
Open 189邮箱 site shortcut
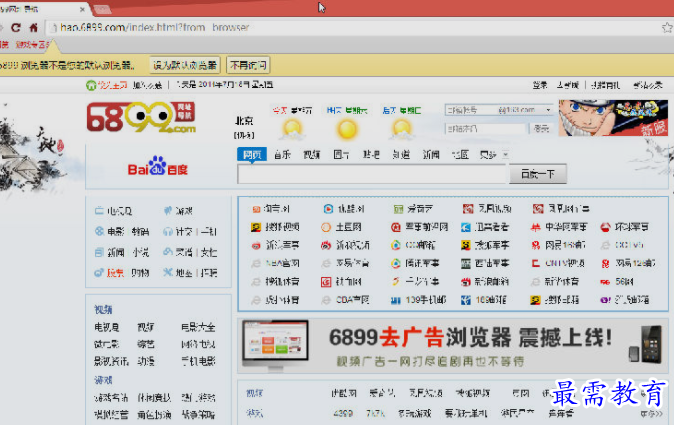tap(484, 300)
